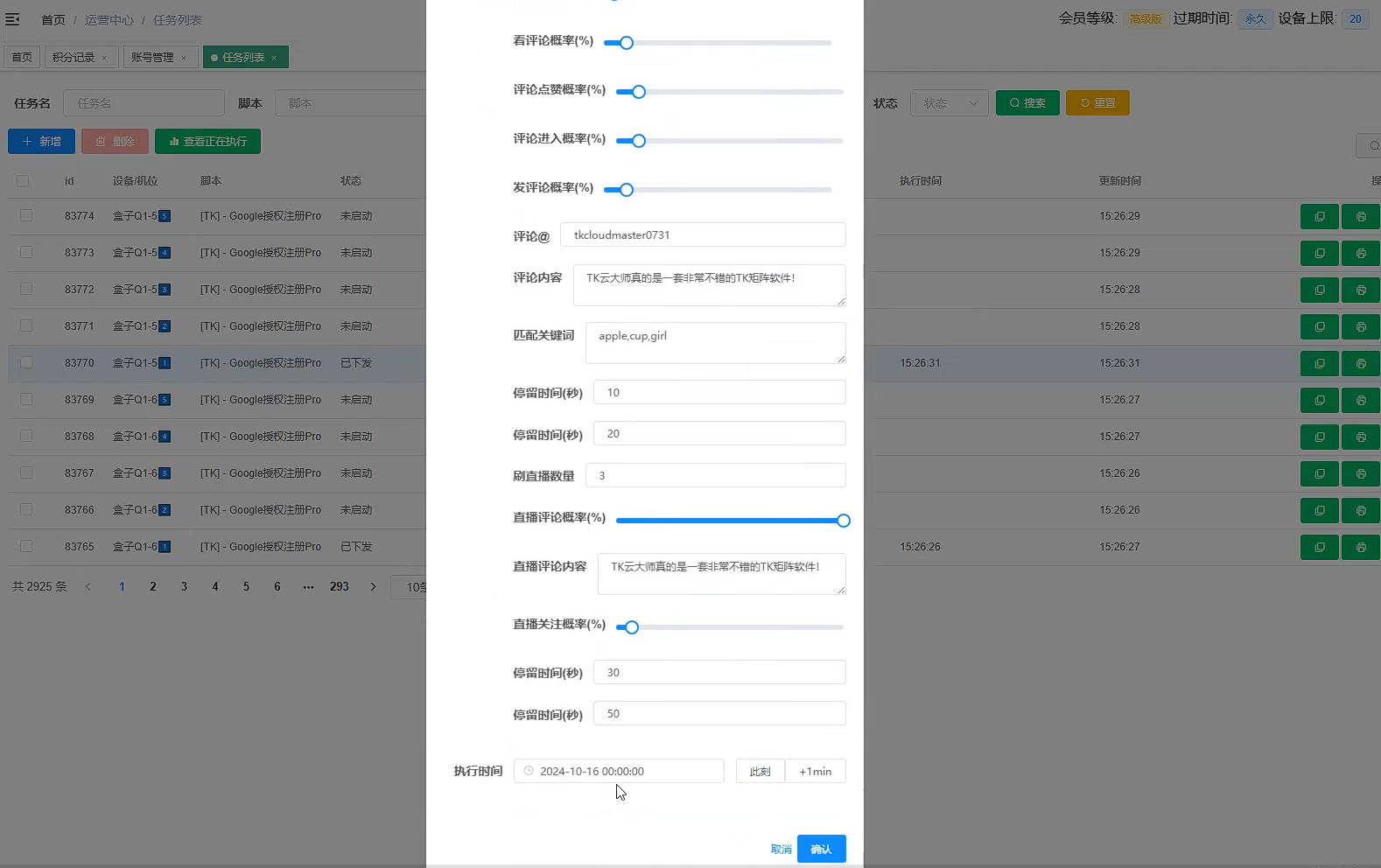Open the page size selector in pagination
Image resolution: width=1381 pixels, height=868 pixels.
tap(410, 587)
